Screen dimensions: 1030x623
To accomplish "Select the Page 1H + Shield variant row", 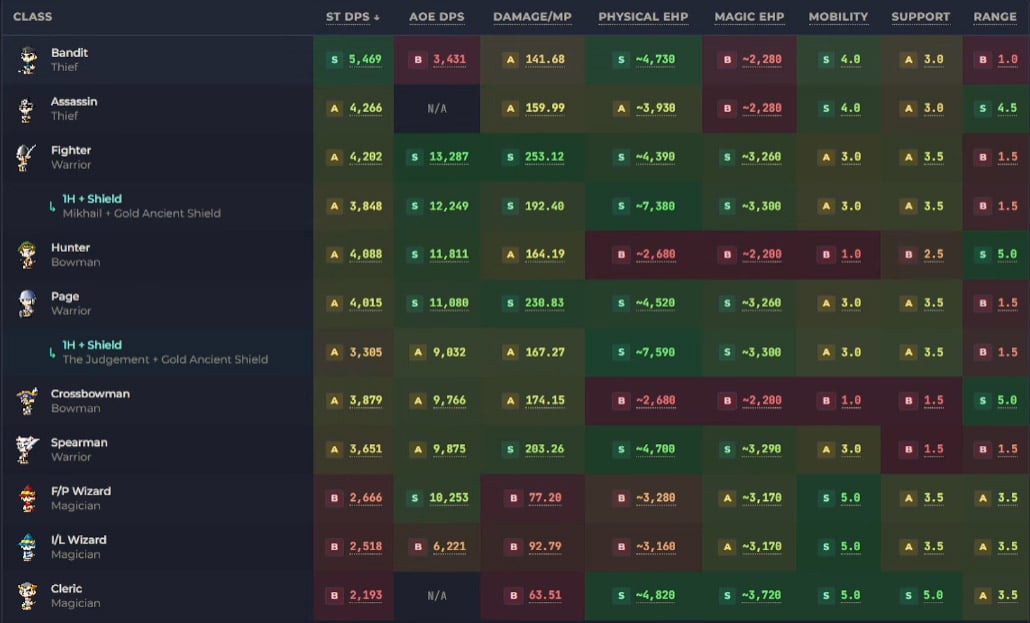I will coord(515,352).
